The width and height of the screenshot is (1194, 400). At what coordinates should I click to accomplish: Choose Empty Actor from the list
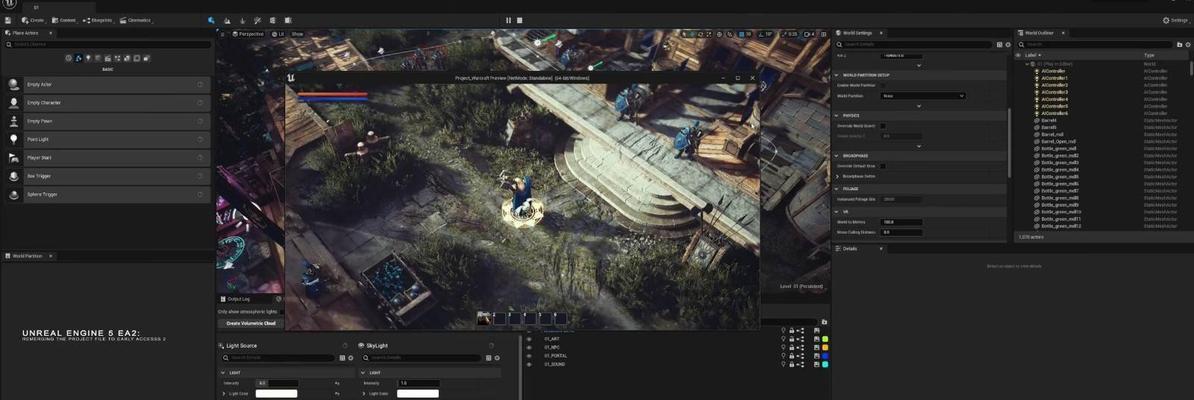tap(107, 84)
